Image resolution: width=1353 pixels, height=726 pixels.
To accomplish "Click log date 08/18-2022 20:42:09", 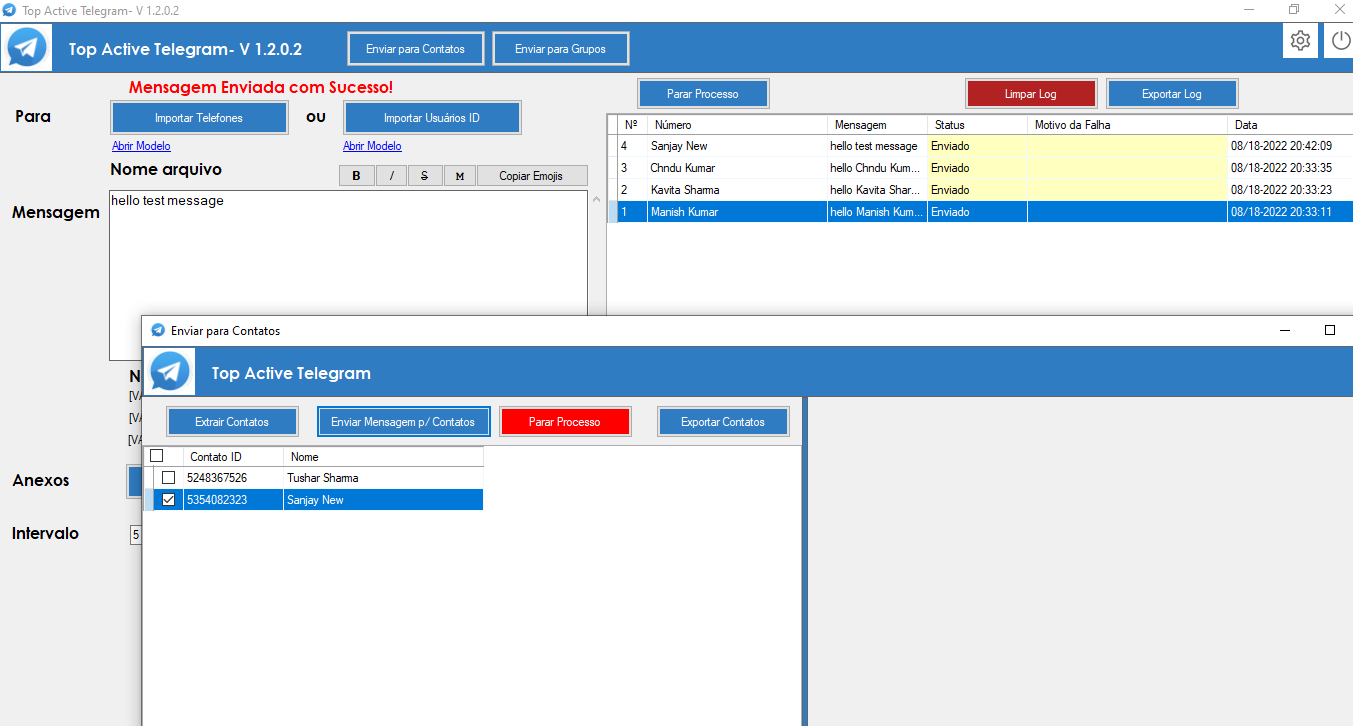I will pyautogui.click(x=1281, y=146).
